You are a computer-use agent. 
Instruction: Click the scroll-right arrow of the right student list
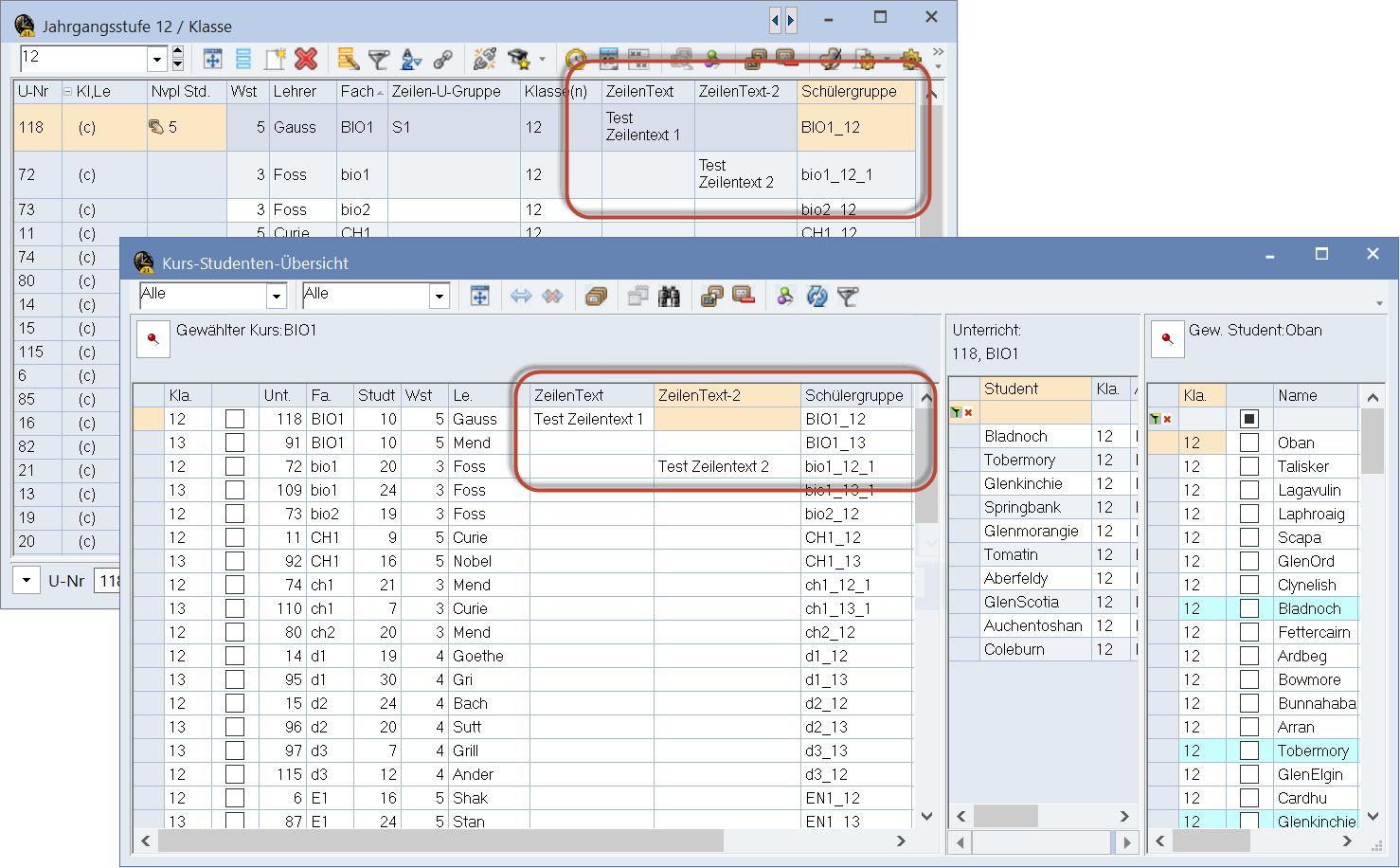coord(1348,841)
